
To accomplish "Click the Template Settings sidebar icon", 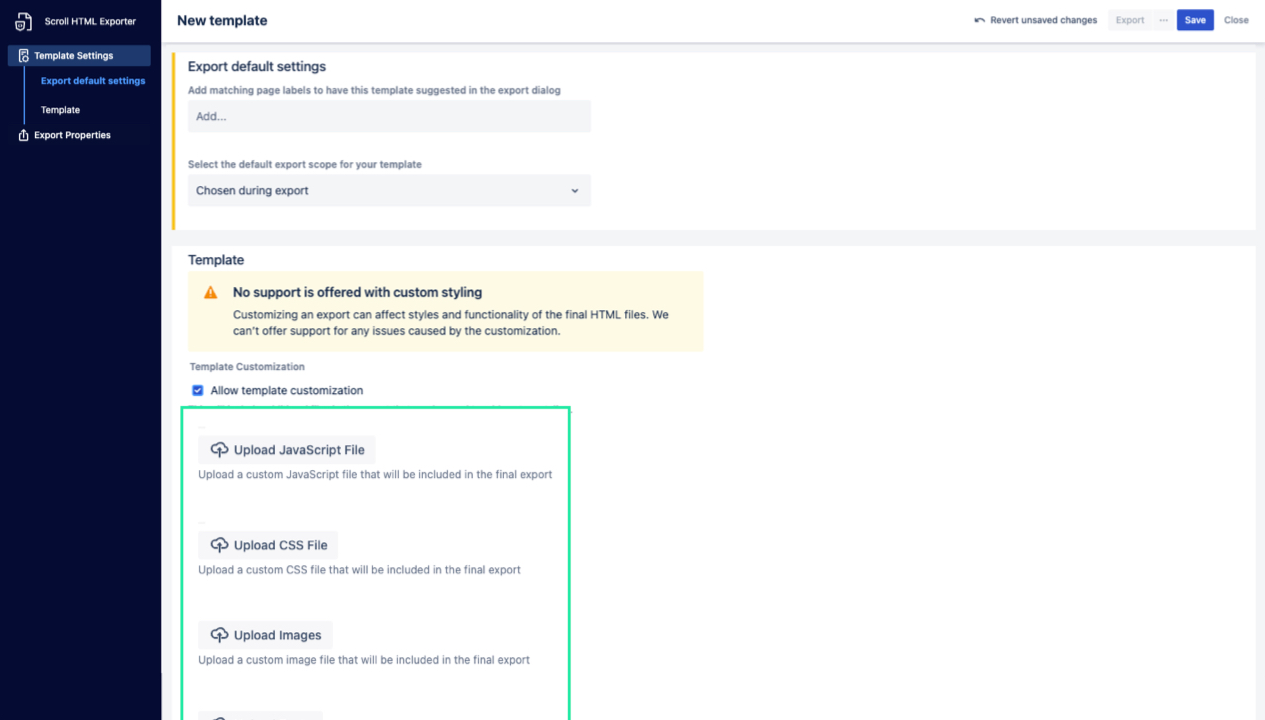I will [x=24, y=56].
